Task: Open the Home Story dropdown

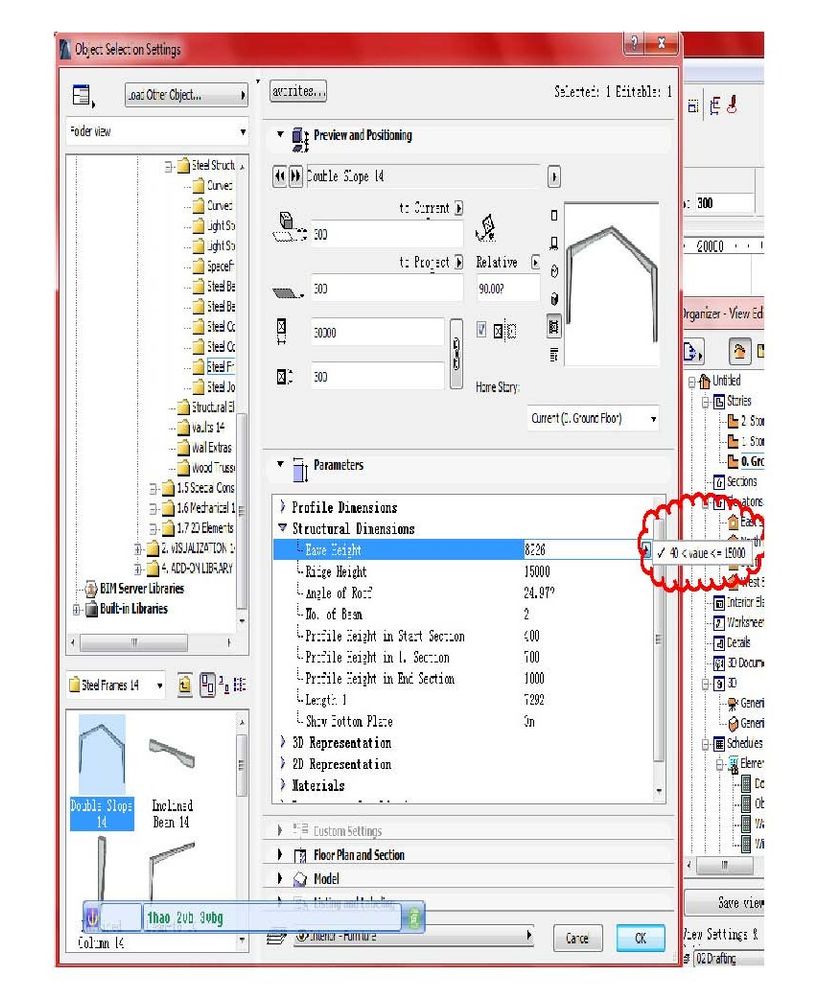Action: (593, 419)
